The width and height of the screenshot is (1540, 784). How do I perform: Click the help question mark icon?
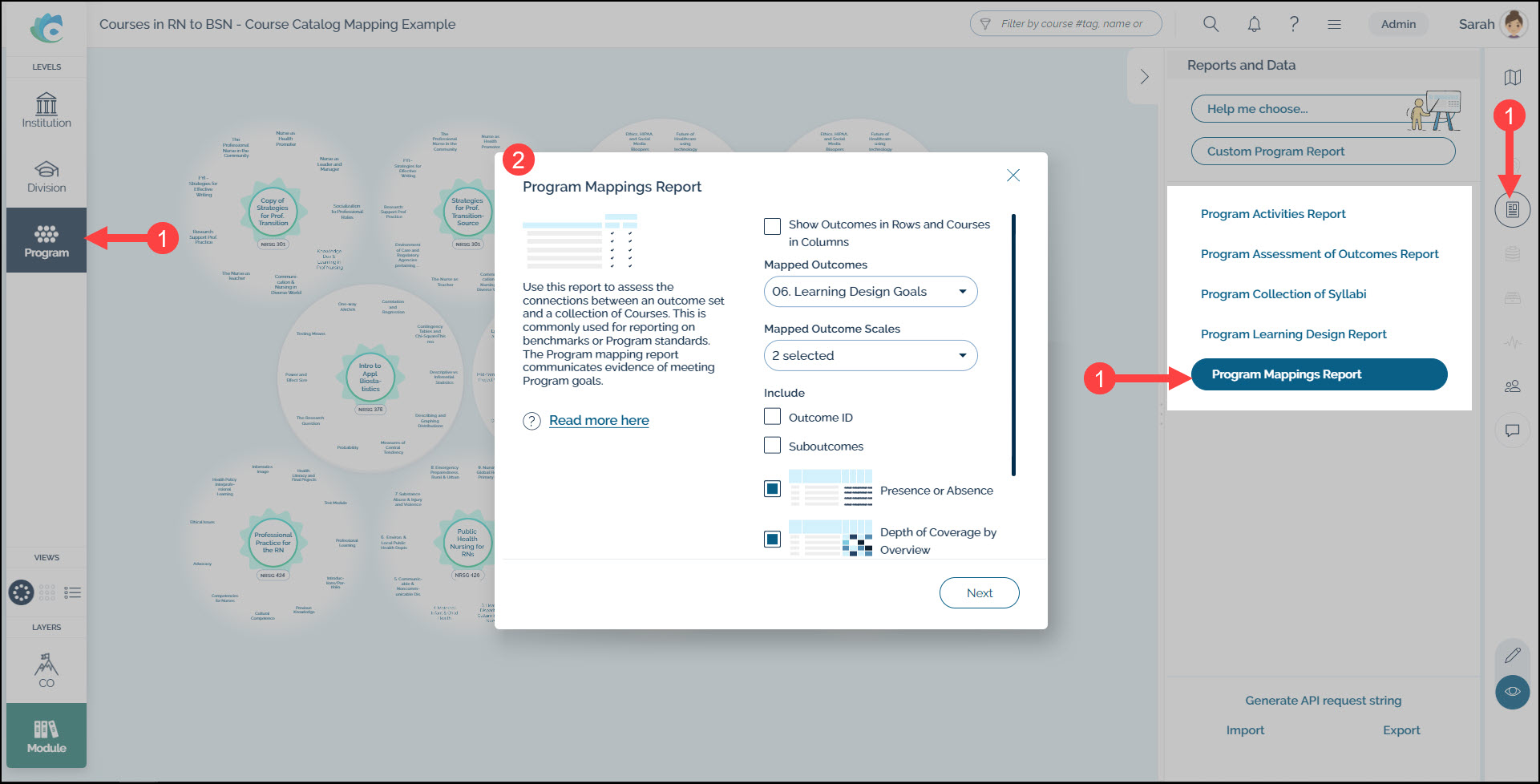click(1294, 24)
